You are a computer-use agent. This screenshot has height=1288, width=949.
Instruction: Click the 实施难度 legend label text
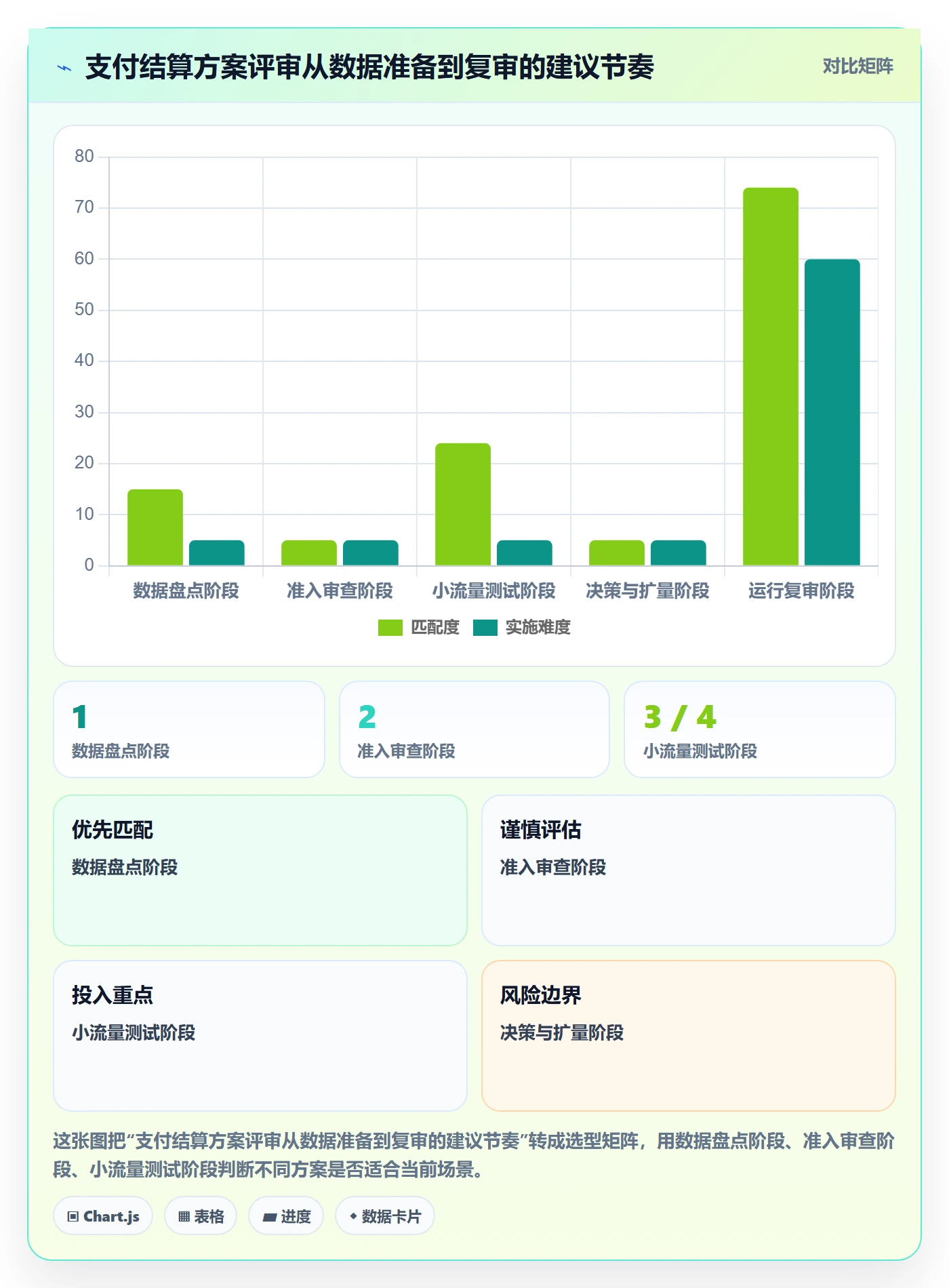point(538,628)
